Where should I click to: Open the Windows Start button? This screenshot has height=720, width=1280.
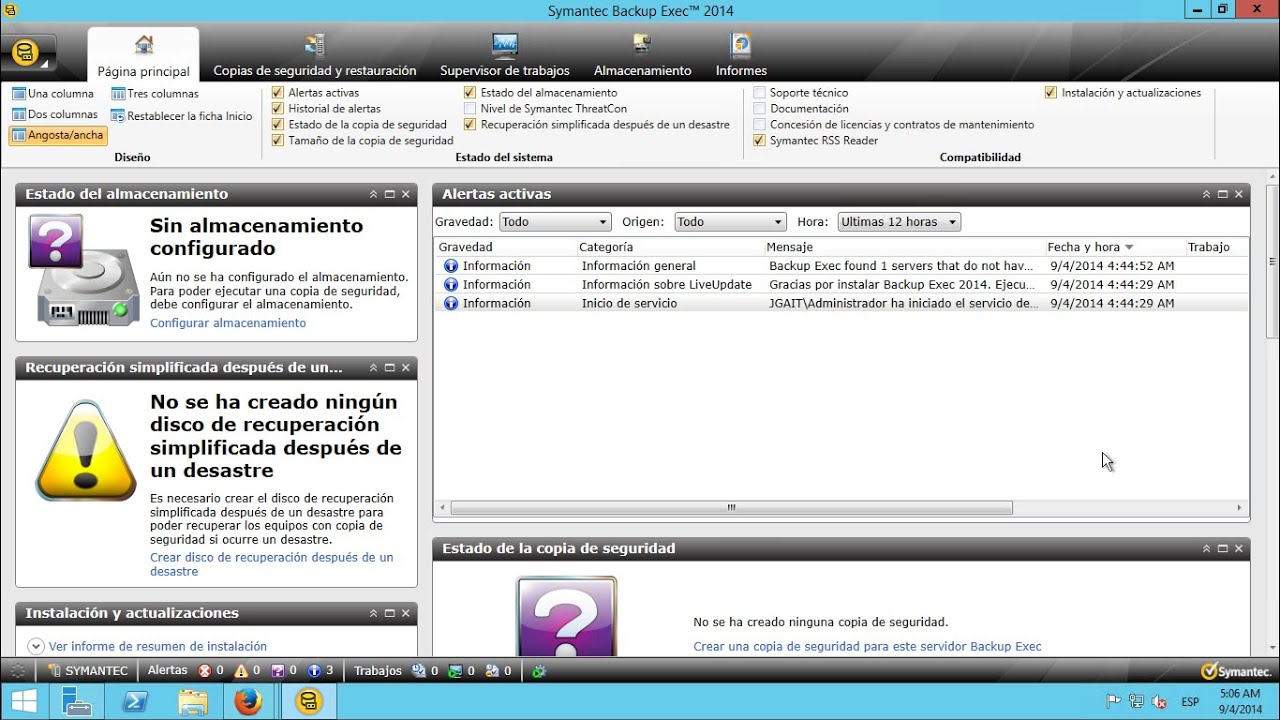click(24, 701)
